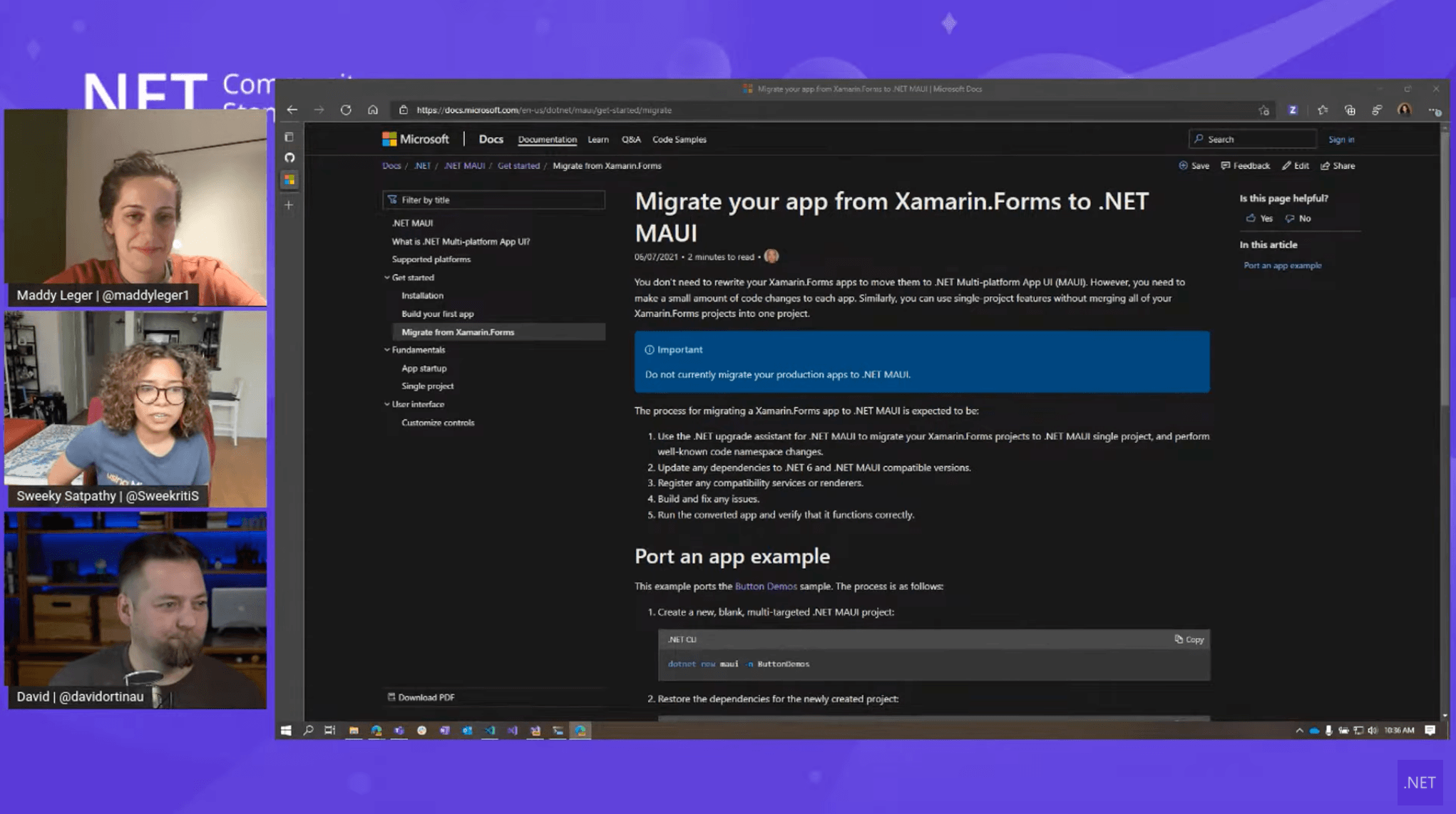Collapse the Get started tree section
This screenshot has width=1456, height=814.
click(x=387, y=277)
